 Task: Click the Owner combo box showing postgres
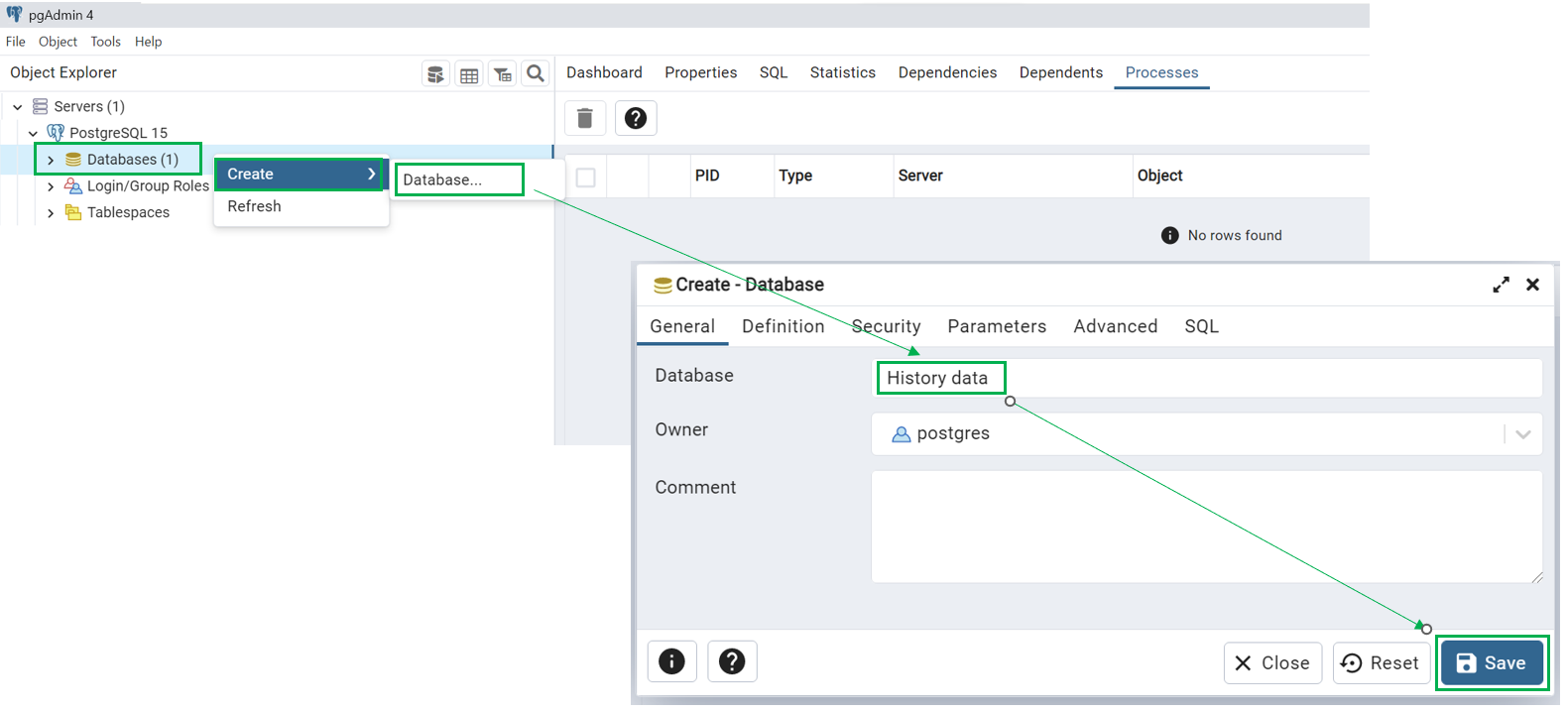pos(1207,434)
